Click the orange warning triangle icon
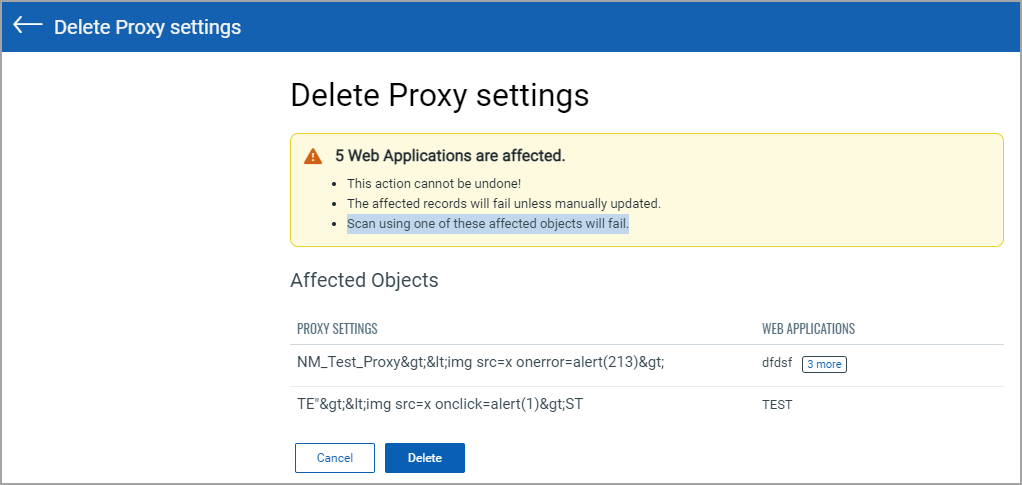Viewport: 1022px width, 485px height. tap(314, 156)
